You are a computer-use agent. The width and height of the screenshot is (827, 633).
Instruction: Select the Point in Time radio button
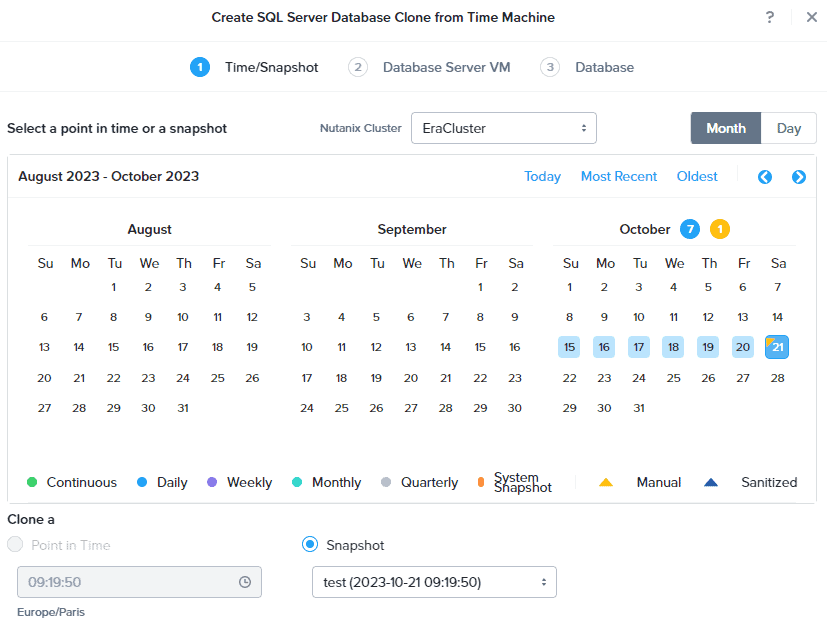(15, 545)
